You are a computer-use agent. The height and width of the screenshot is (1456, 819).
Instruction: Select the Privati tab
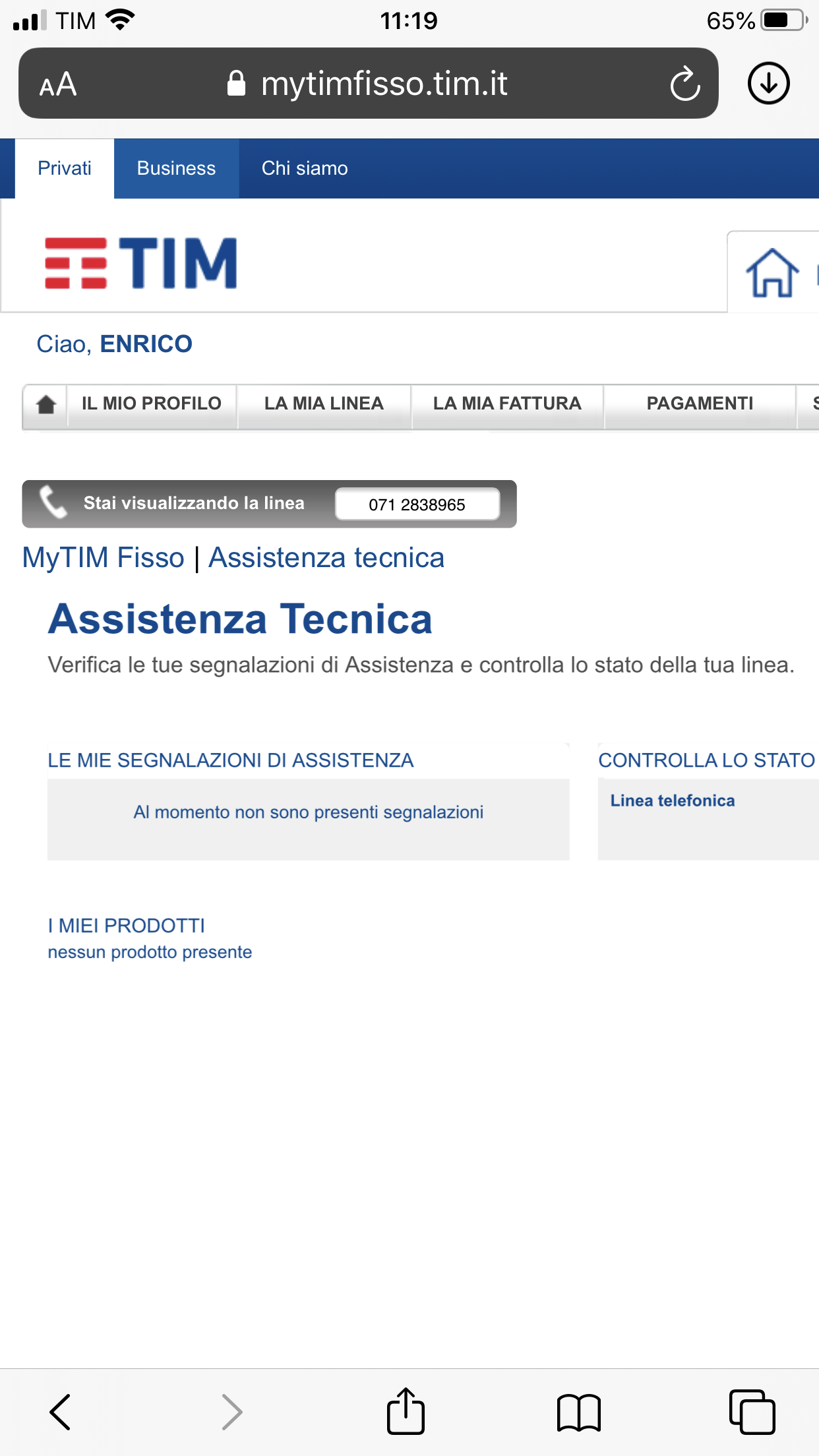click(x=65, y=168)
